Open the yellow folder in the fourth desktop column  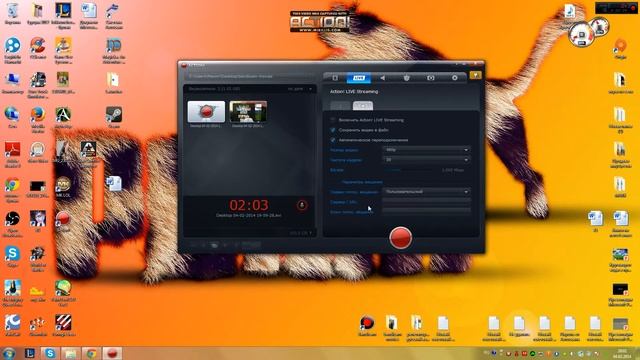click(x=113, y=83)
